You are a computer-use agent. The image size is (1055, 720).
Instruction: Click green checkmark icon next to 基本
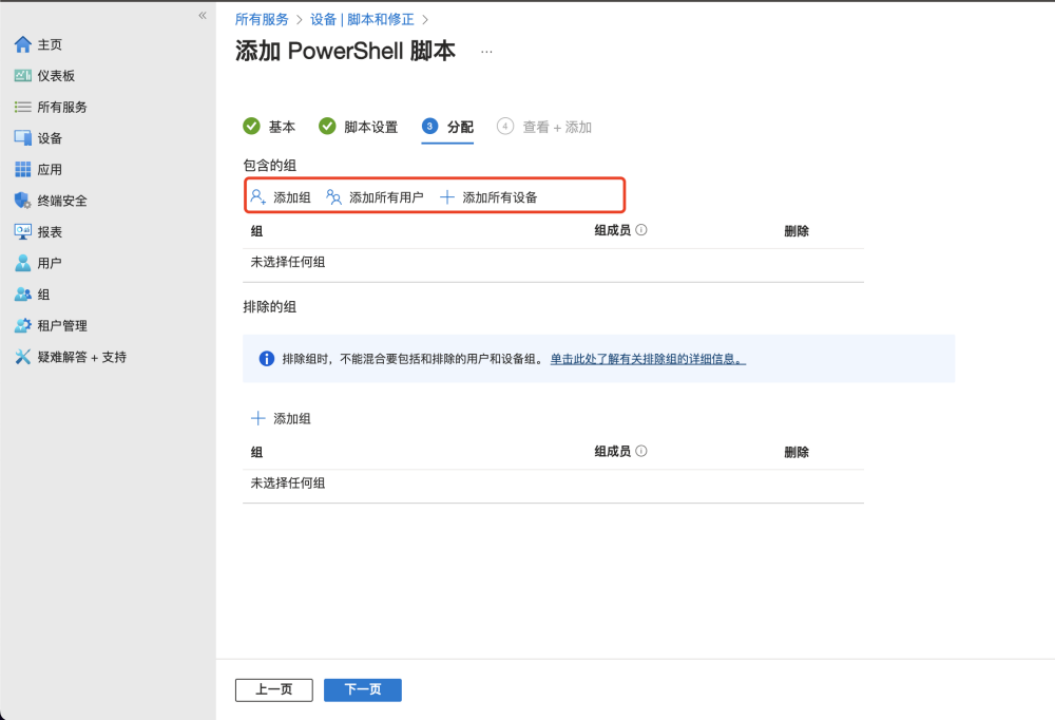(x=252, y=126)
